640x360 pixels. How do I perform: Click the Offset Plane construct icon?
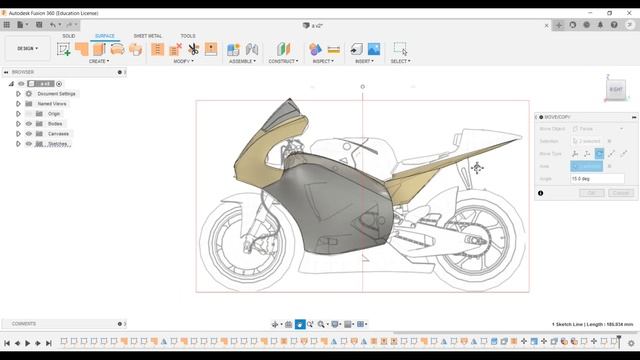tap(283, 49)
